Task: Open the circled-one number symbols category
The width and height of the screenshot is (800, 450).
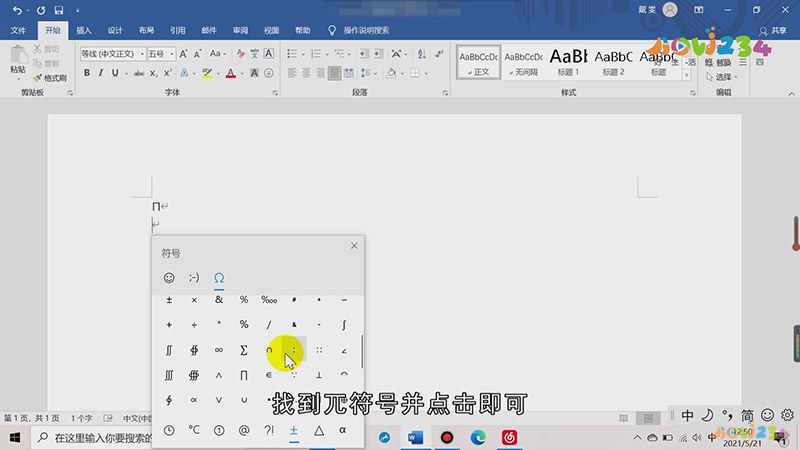Action: (219, 430)
